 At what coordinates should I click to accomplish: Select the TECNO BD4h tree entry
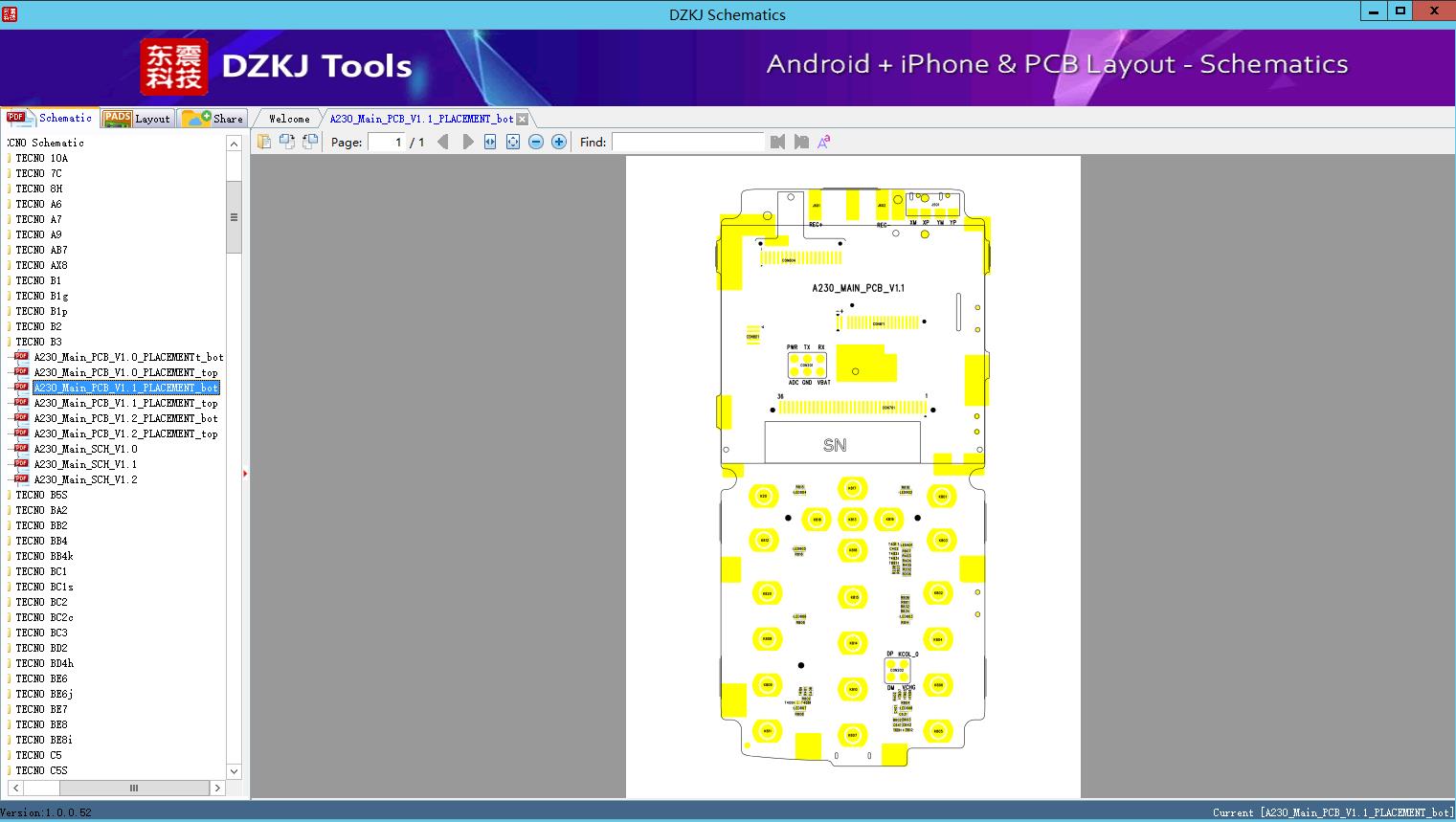(45, 663)
